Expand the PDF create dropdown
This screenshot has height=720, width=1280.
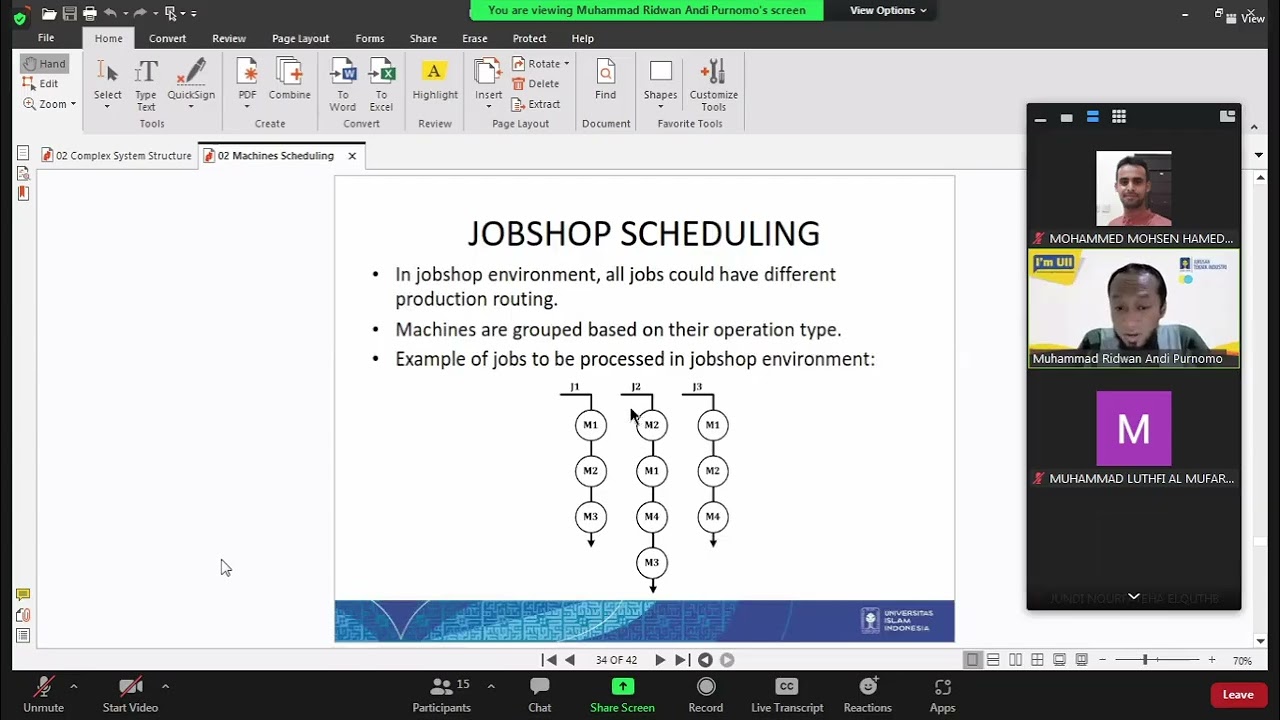[x=247, y=106]
